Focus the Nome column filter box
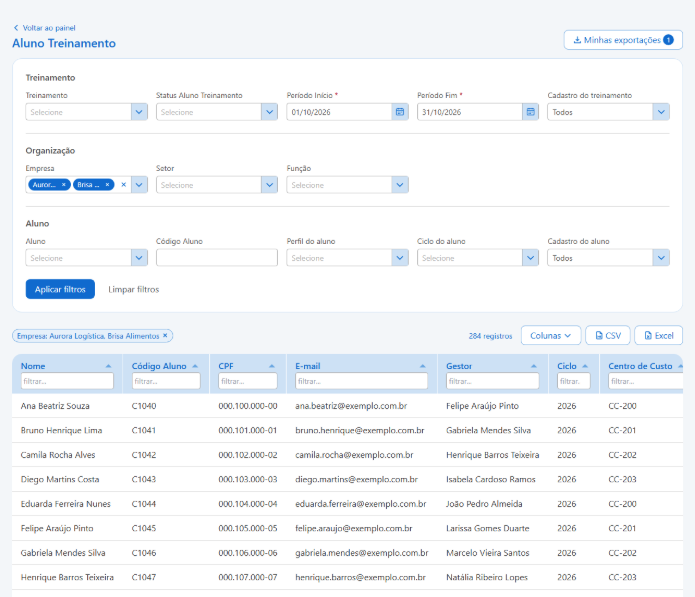This screenshot has height=597, width=695. [x=67, y=381]
